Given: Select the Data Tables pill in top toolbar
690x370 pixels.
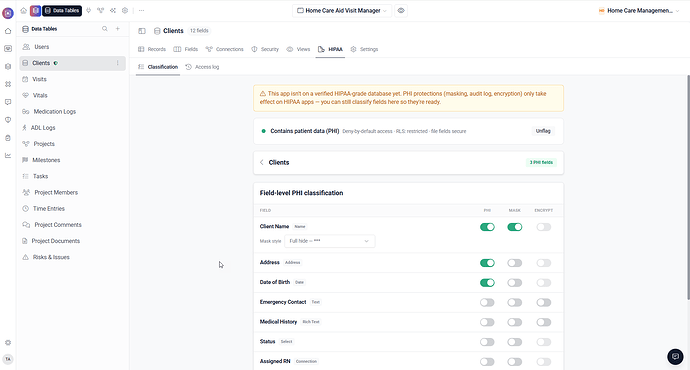Looking at the screenshot, I should (62, 11).
